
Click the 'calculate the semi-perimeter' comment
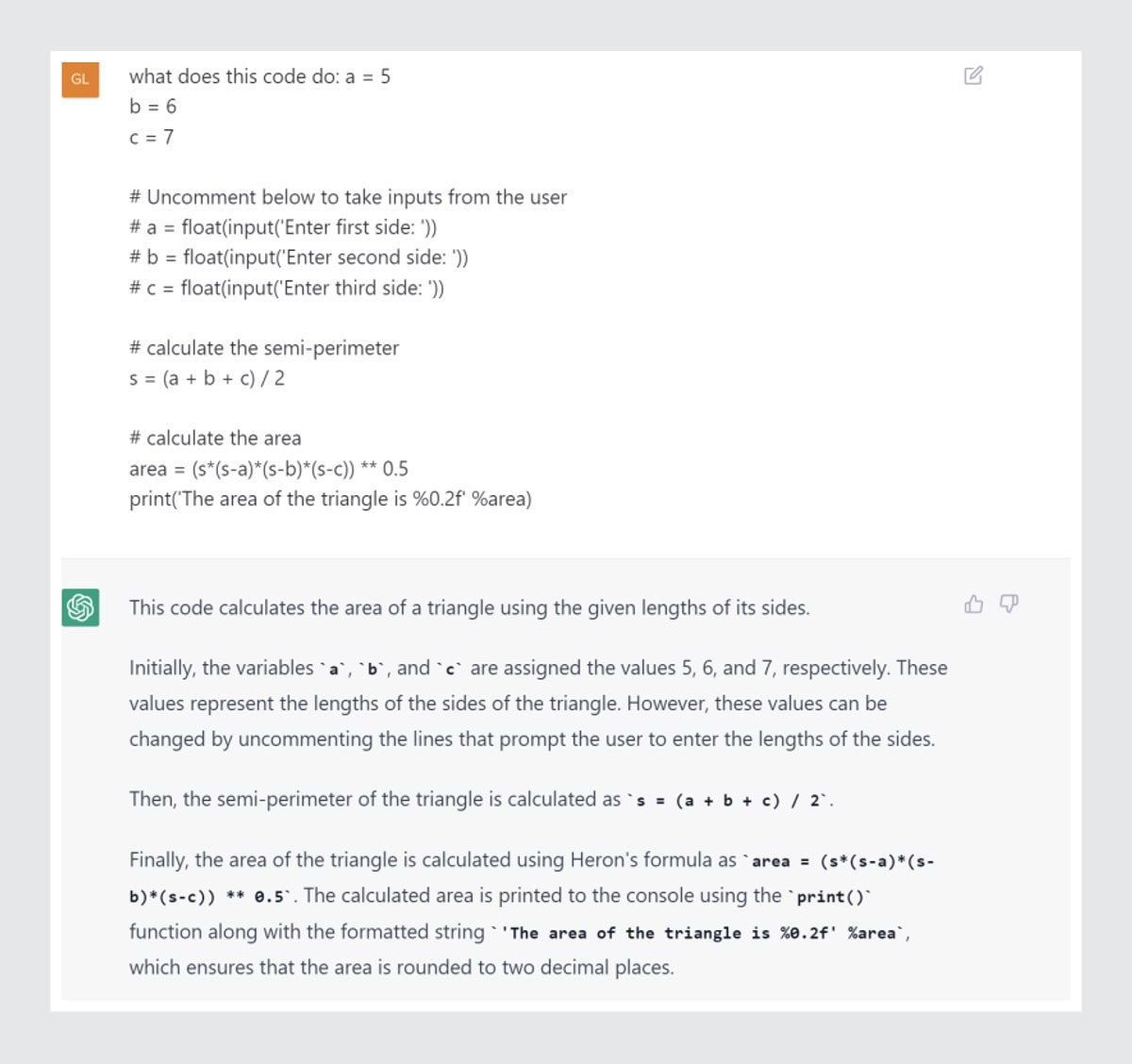(x=264, y=348)
